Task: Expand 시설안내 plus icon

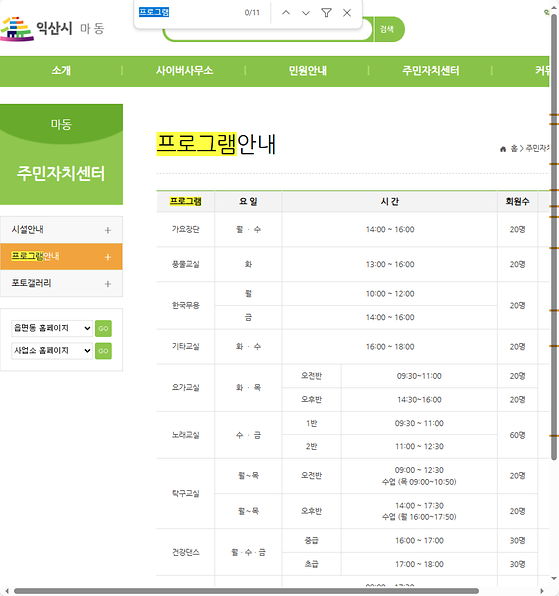Action: coord(108,230)
